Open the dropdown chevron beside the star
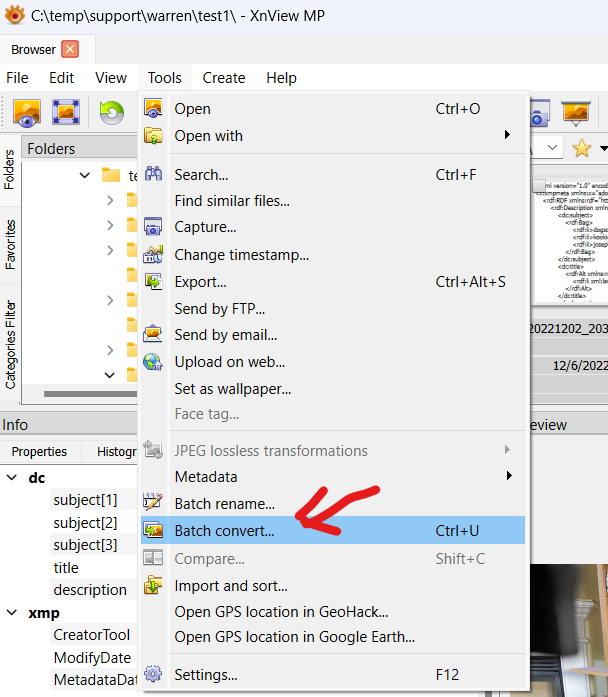 (x=552, y=147)
